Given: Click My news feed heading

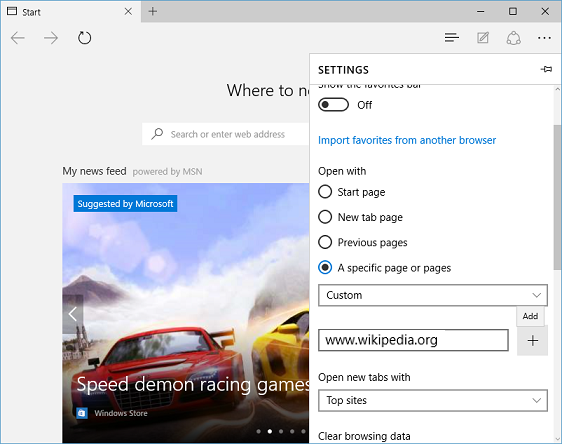Looking at the screenshot, I should [94, 171].
